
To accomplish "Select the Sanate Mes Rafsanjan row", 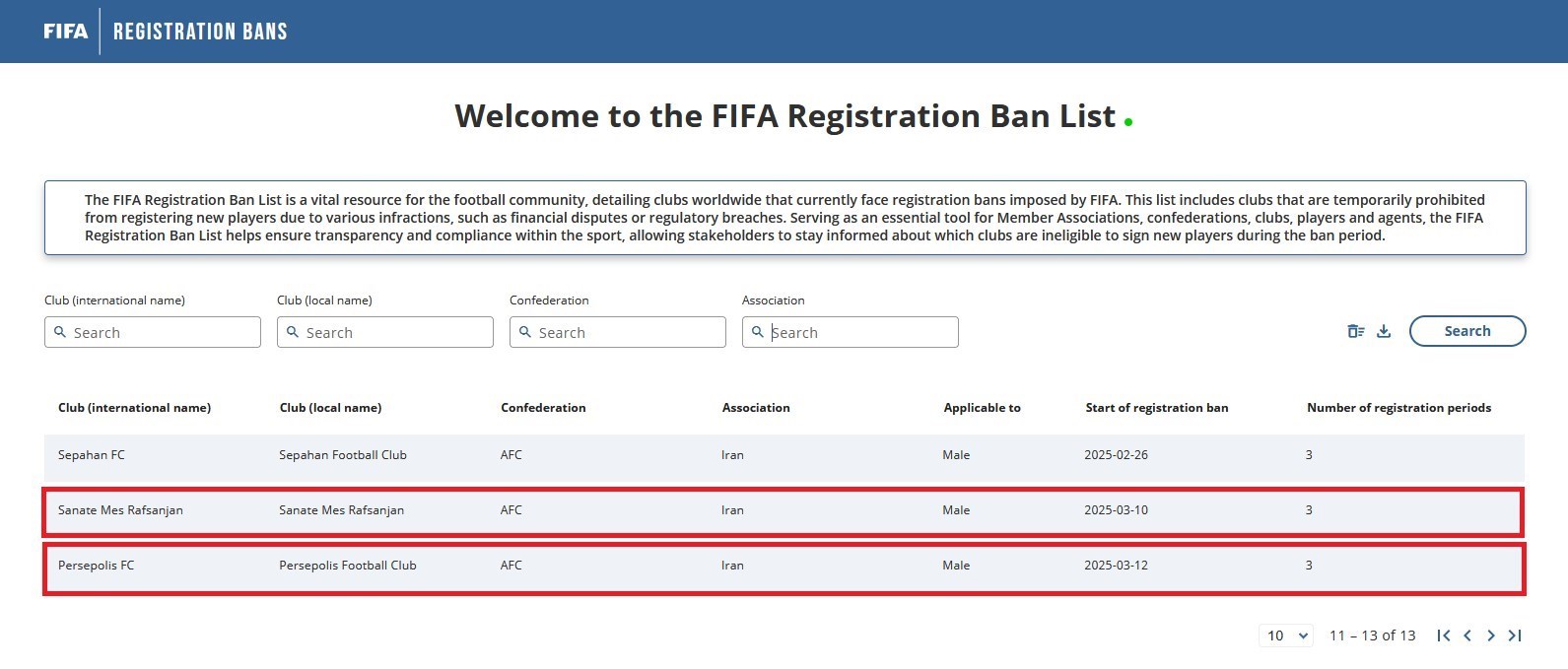I will (x=784, y=511).
